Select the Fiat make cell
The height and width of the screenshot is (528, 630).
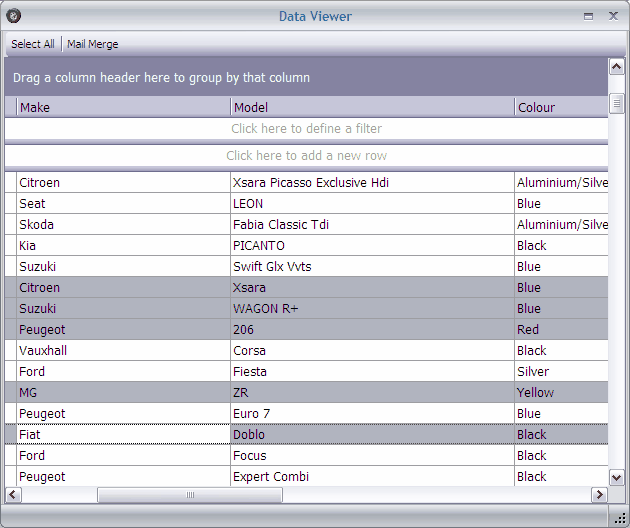(x=123, y=434)
